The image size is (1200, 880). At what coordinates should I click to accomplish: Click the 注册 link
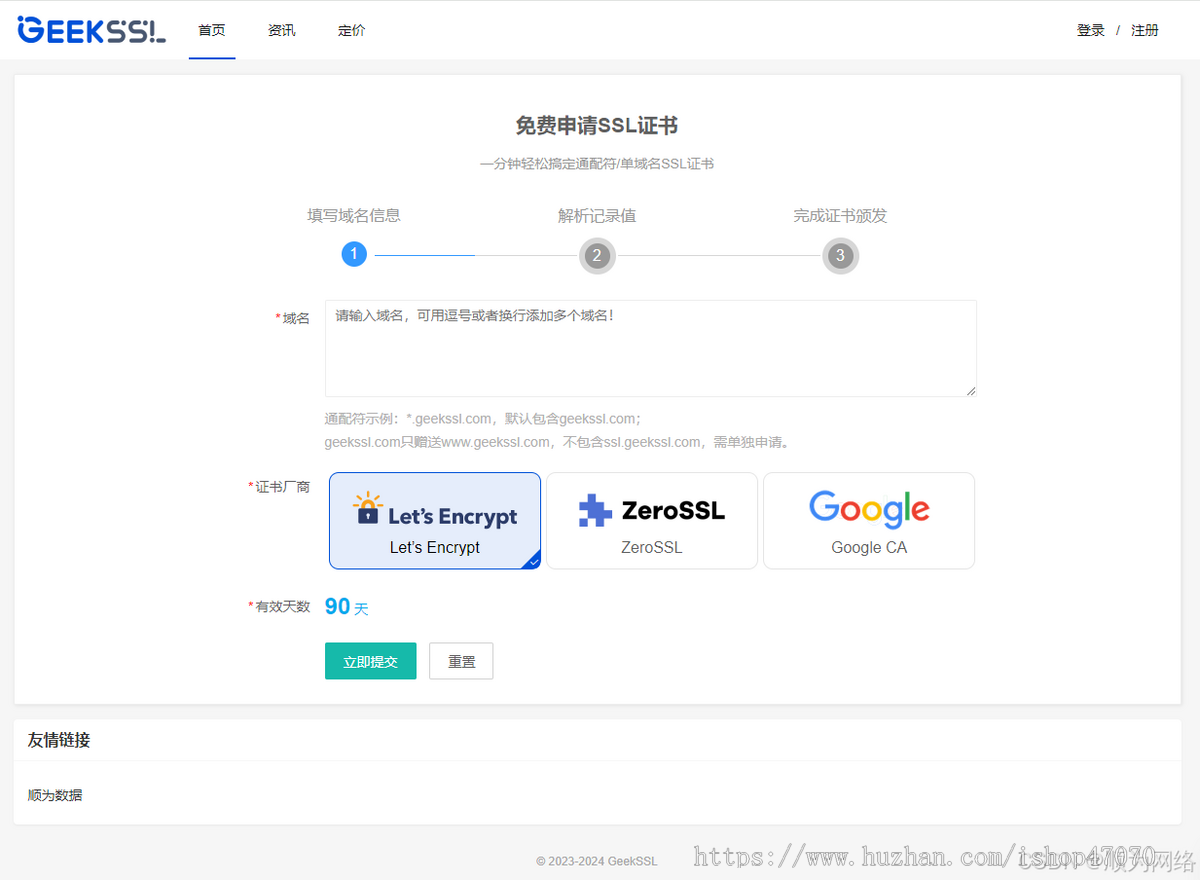1145,30
